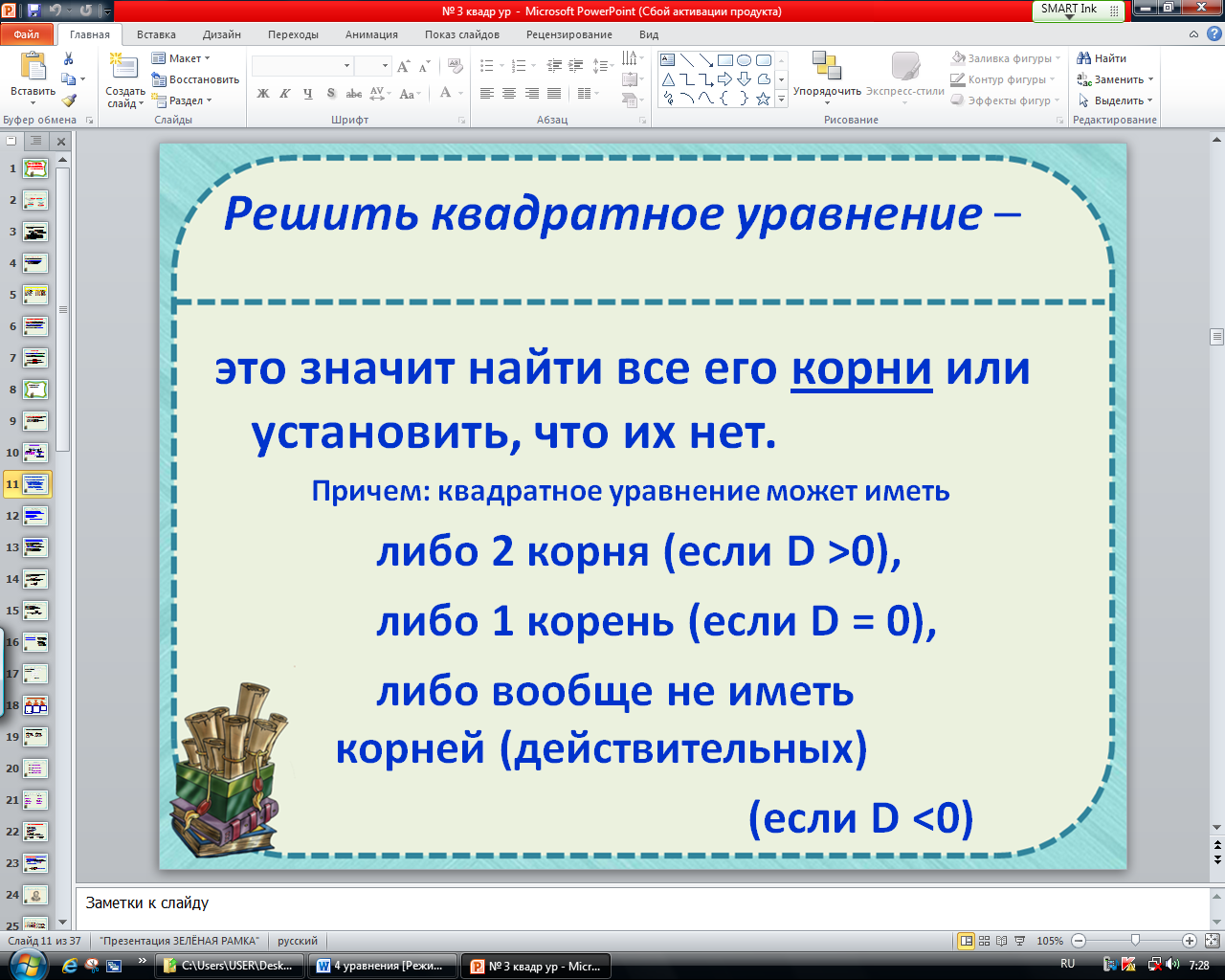Switch to the Показ слайдов tab
The height and width of the screenshot is (980, 1225).
click(x=462, y=34)
